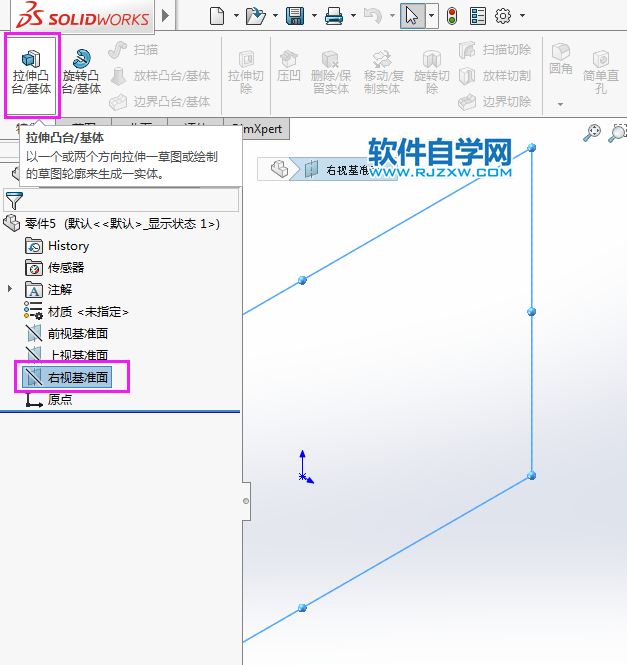Click the Fillet (圆角) tool
The image size is (627, 665).
(561, 59)
